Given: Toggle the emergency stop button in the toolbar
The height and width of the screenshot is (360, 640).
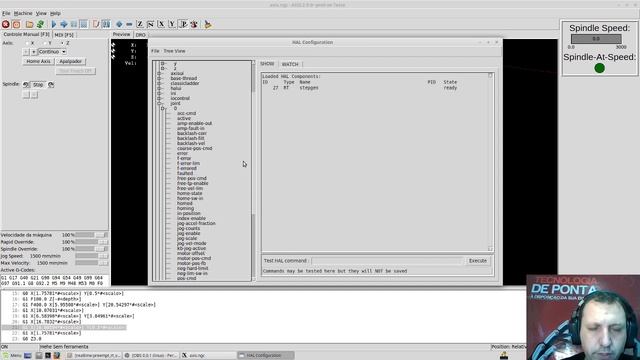Looking at the screenshot, I should [6, 24].
